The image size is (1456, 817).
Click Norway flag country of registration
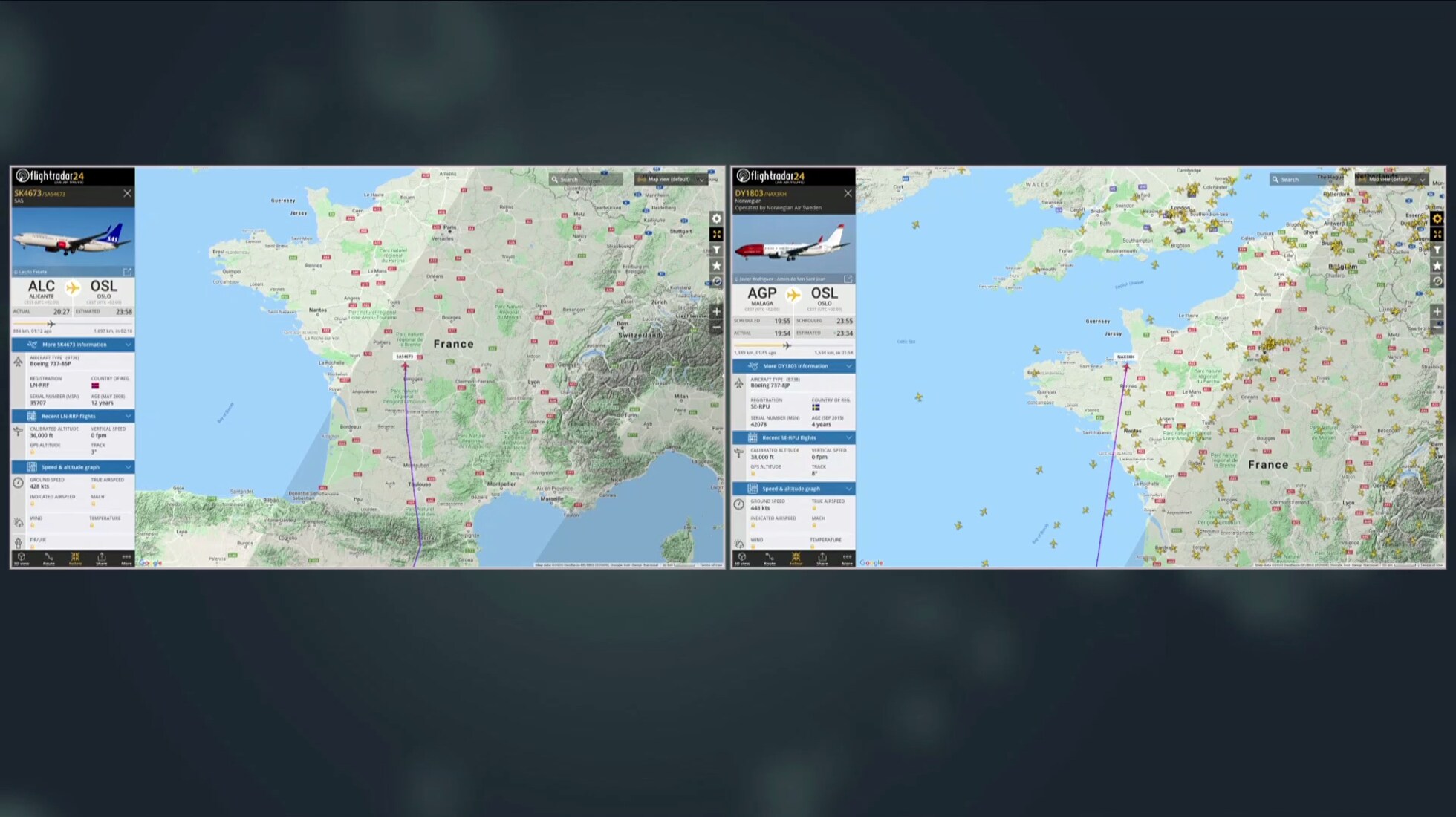(x=95, y=385)
